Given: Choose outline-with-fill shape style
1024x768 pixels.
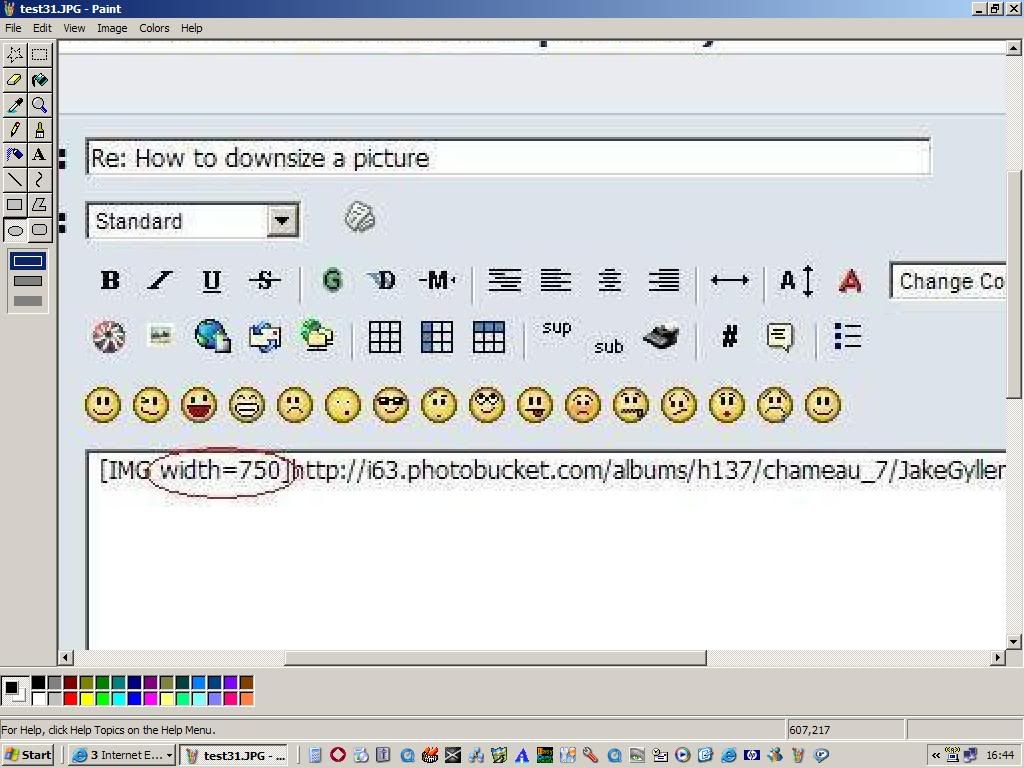Looking at the screenshot, I should (27, 281).
